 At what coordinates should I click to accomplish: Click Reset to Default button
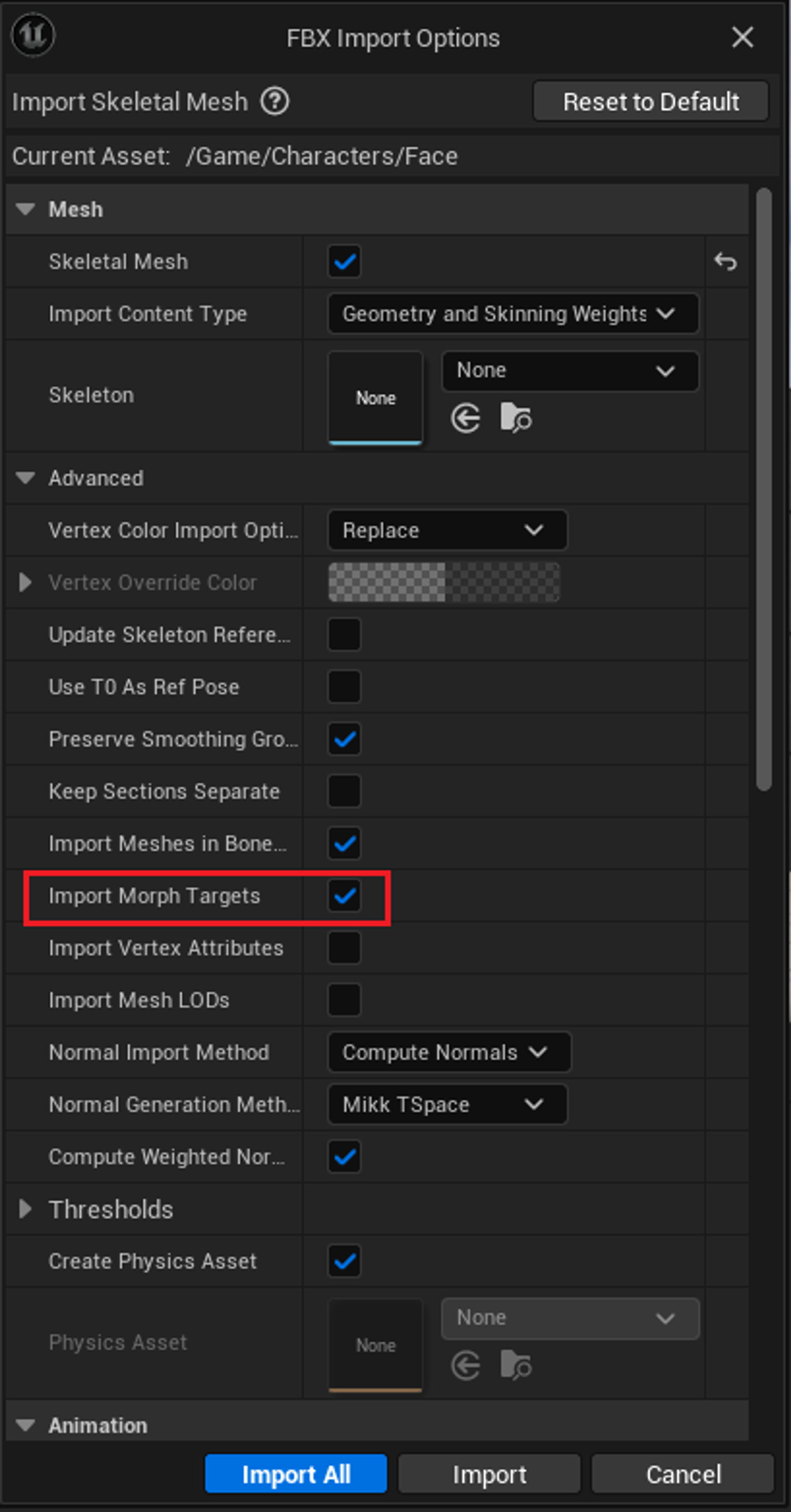point(650,102)
